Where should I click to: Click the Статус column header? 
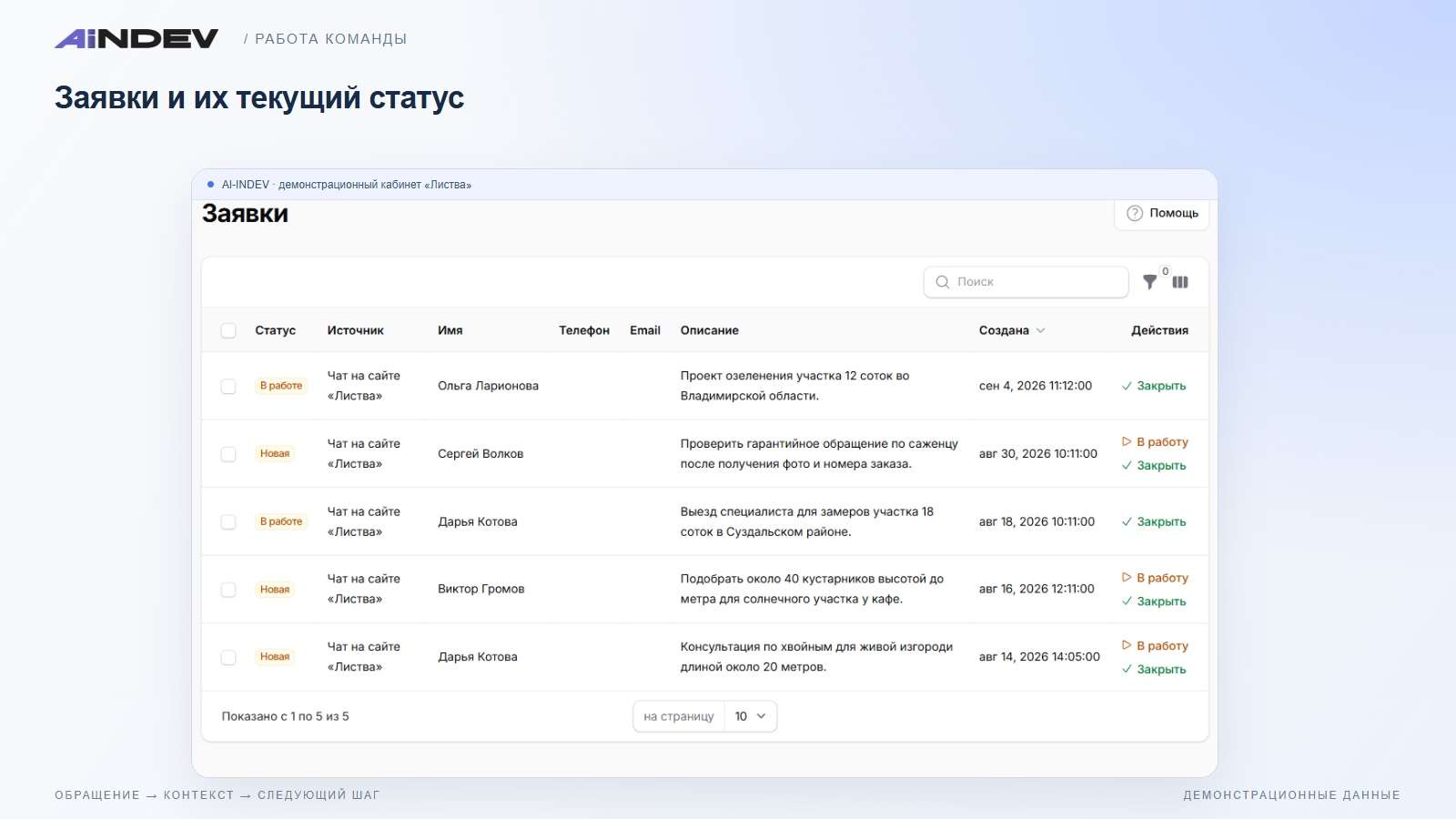click(275, 330)
